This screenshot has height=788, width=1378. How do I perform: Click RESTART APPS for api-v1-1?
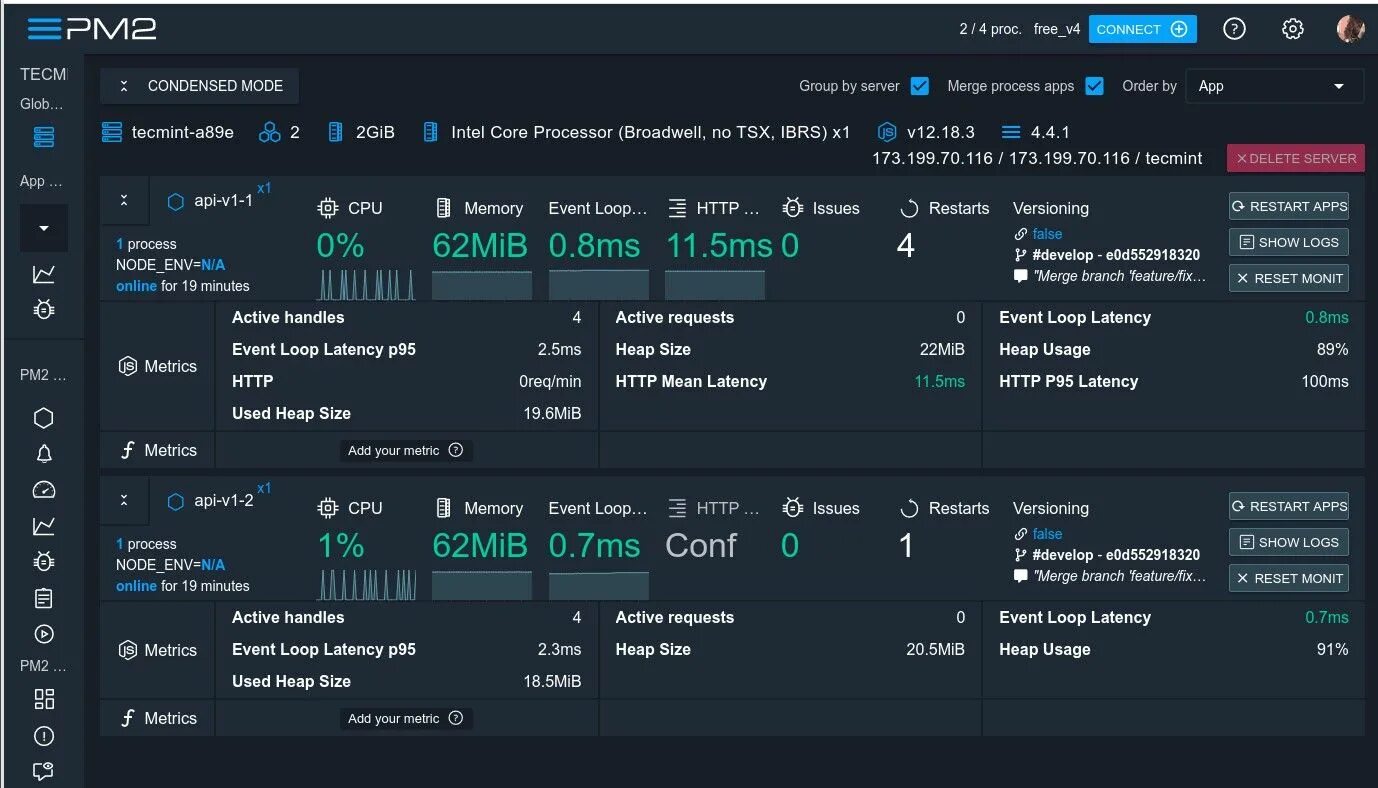1288,206
